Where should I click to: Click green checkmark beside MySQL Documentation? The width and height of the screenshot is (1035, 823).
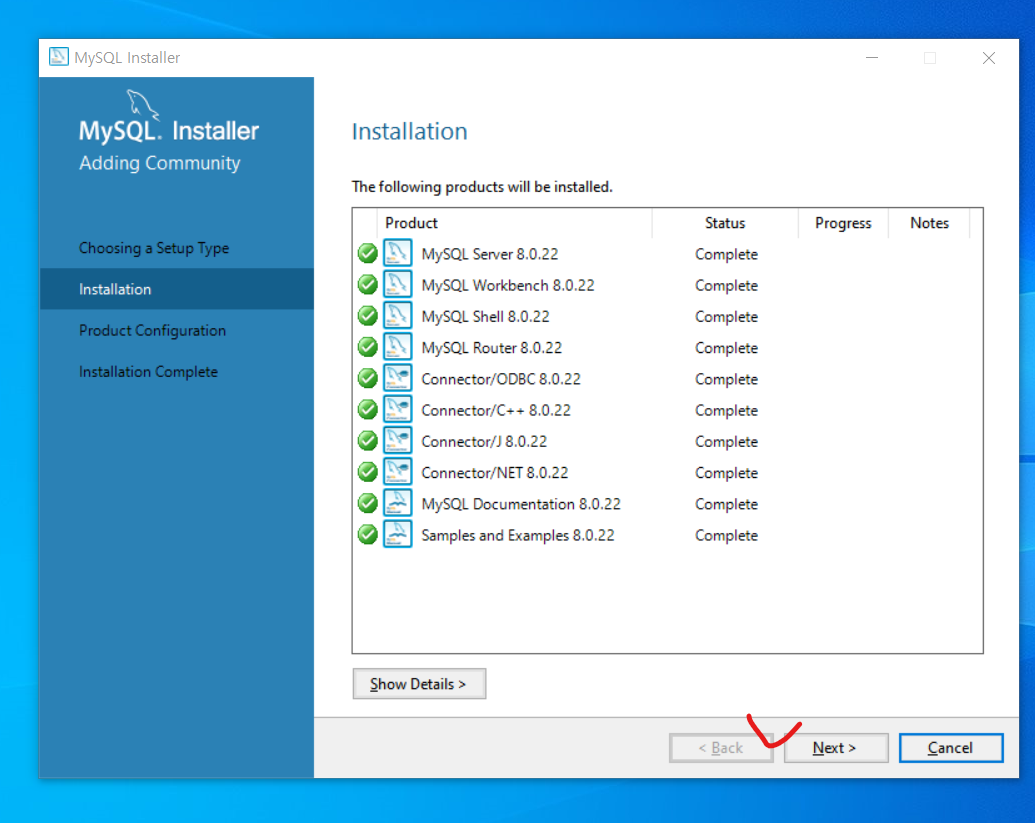(x=368, y=503)
